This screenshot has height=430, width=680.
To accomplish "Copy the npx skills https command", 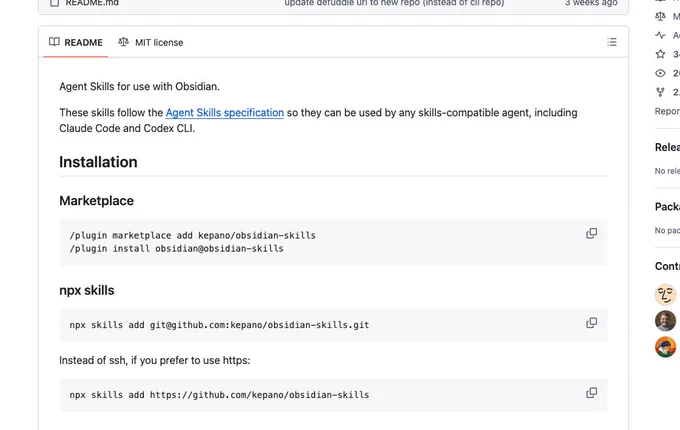I will pyautogui.click(x=592, y=393).
